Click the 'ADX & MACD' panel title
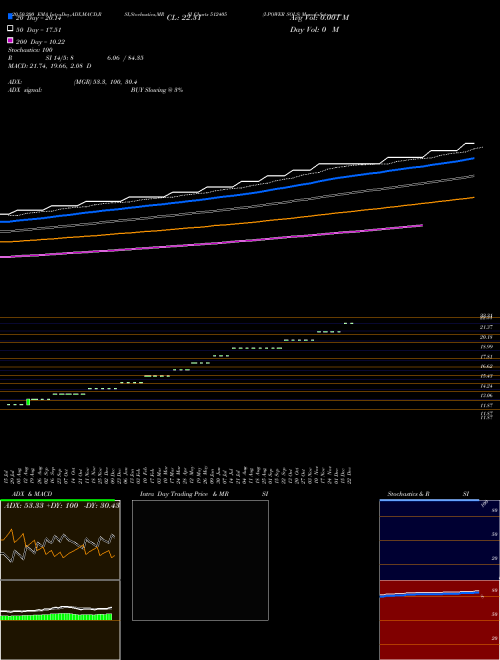Screen dimensions: 500x660 [x=32, y=494]
